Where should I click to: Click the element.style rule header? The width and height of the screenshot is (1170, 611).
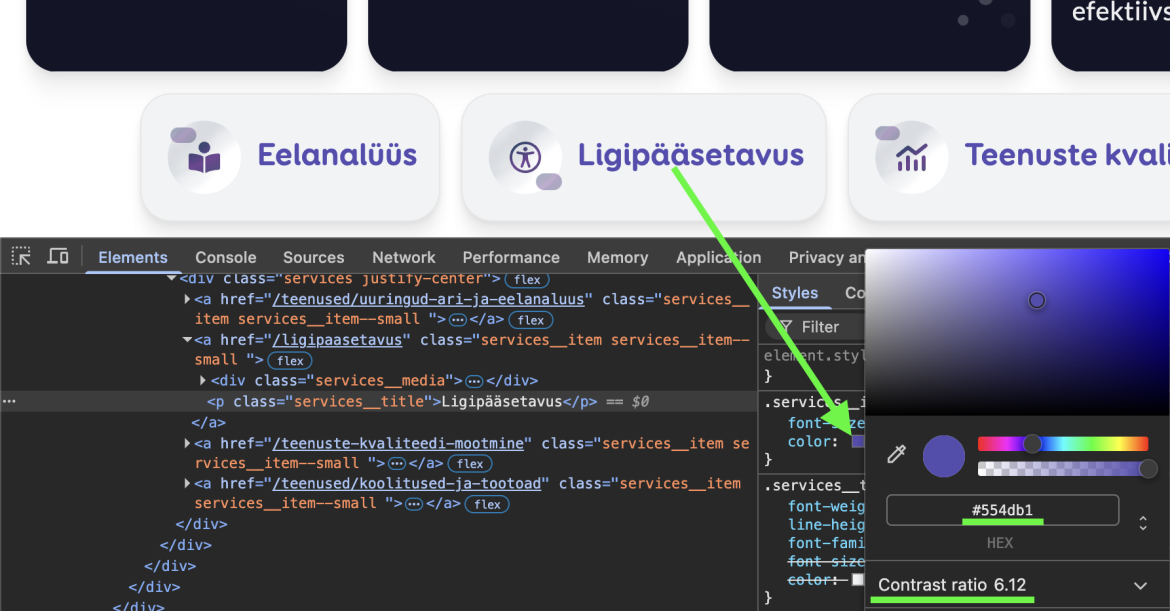coord(813,356)
